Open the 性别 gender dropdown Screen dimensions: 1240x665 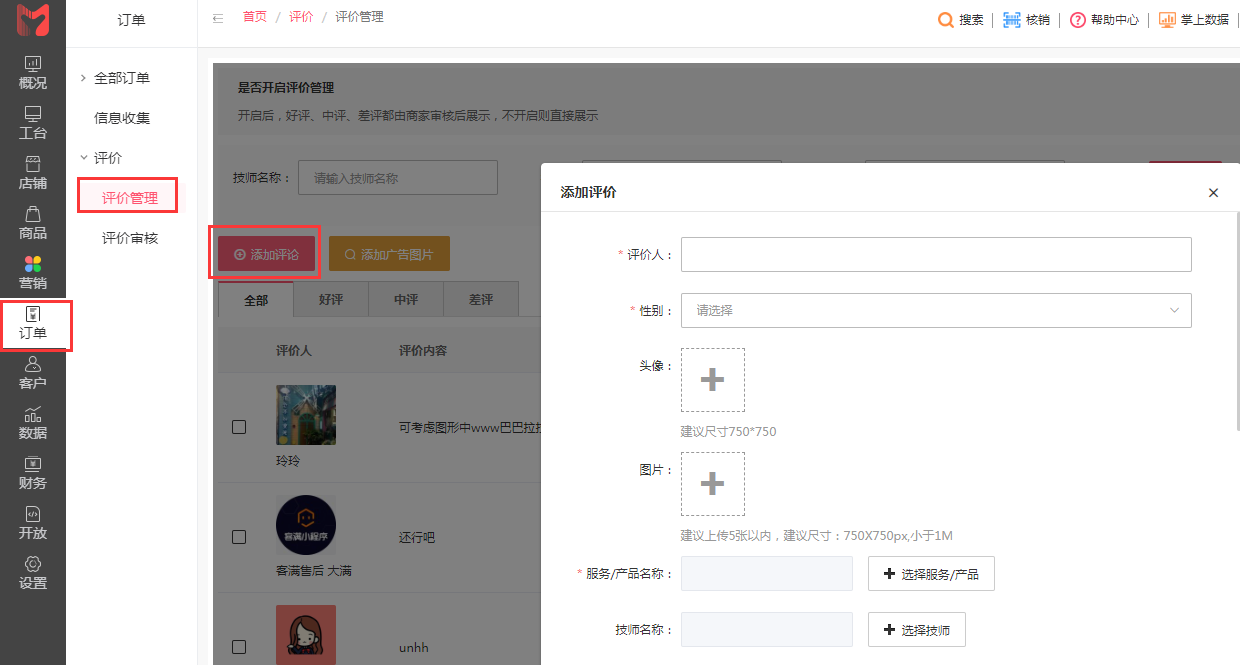pyautogui.click(x=936, y=310)
